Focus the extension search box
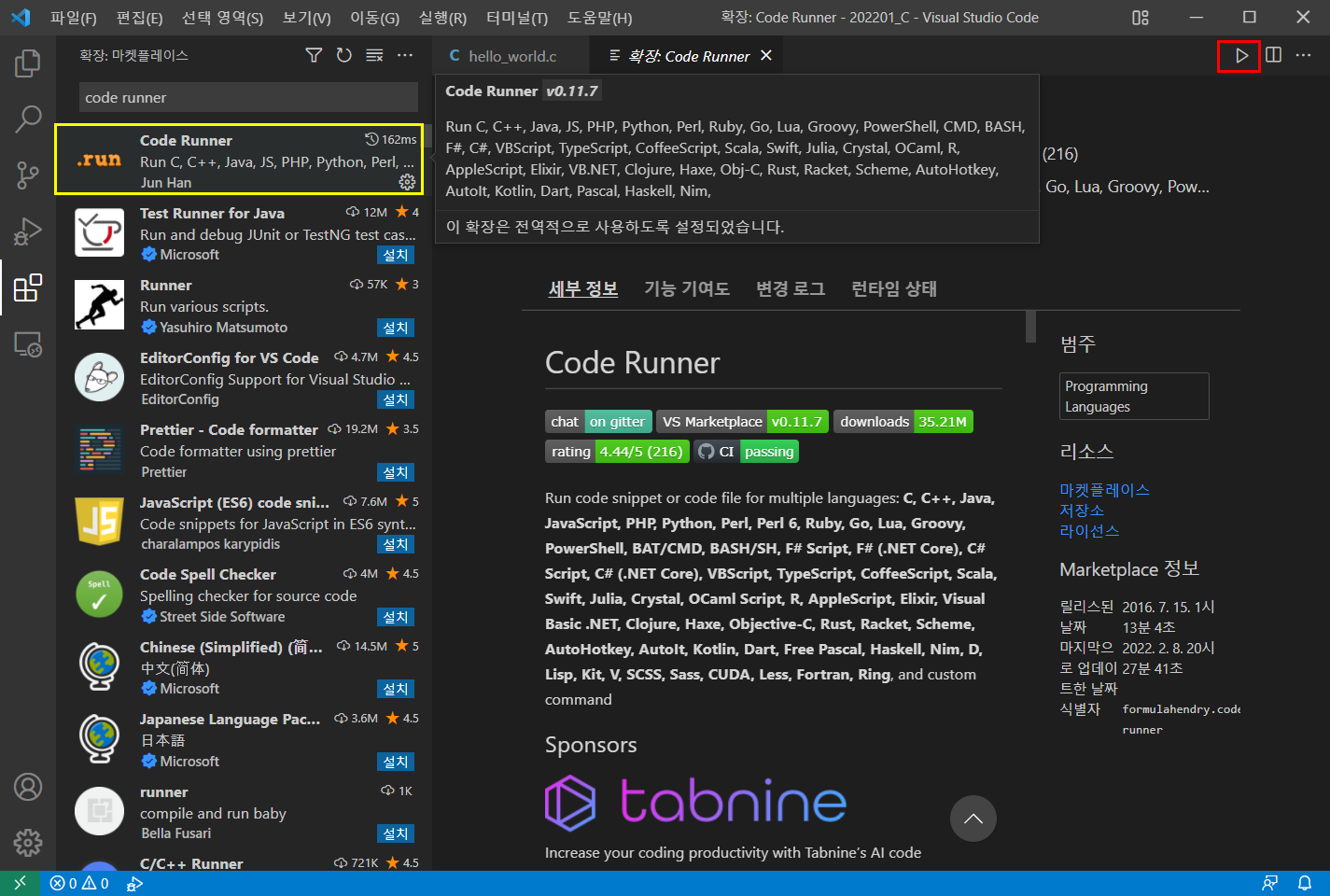The width and height of the screenshot is (1330, 896). click(248, 97)
